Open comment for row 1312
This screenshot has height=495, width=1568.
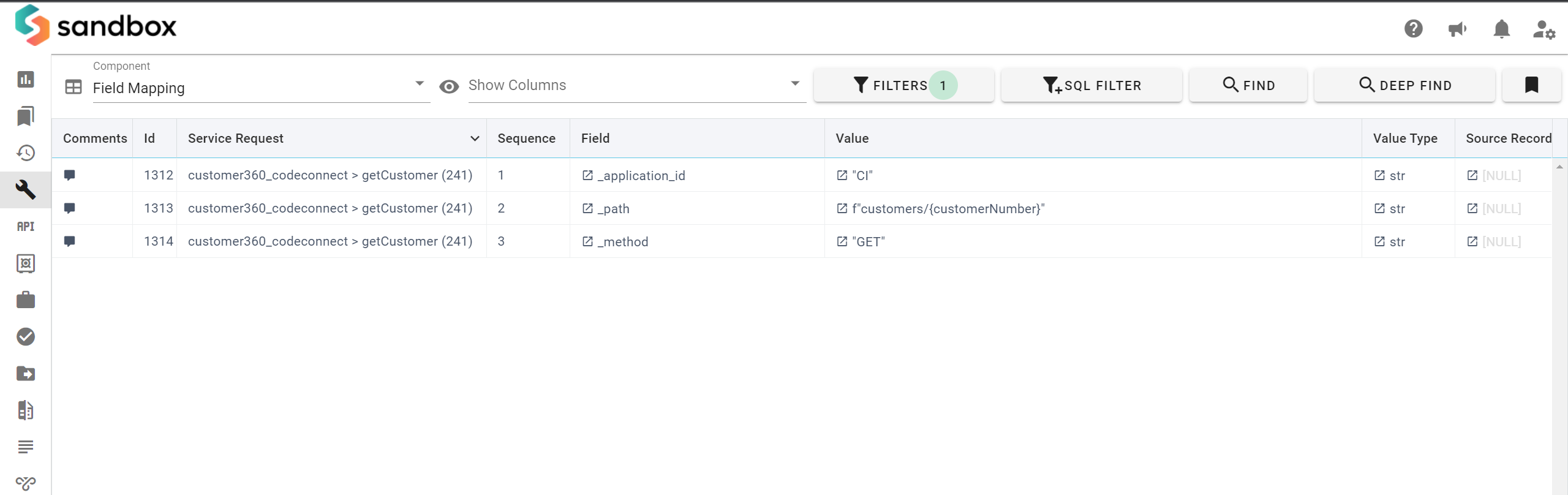(x=70, y=175)
